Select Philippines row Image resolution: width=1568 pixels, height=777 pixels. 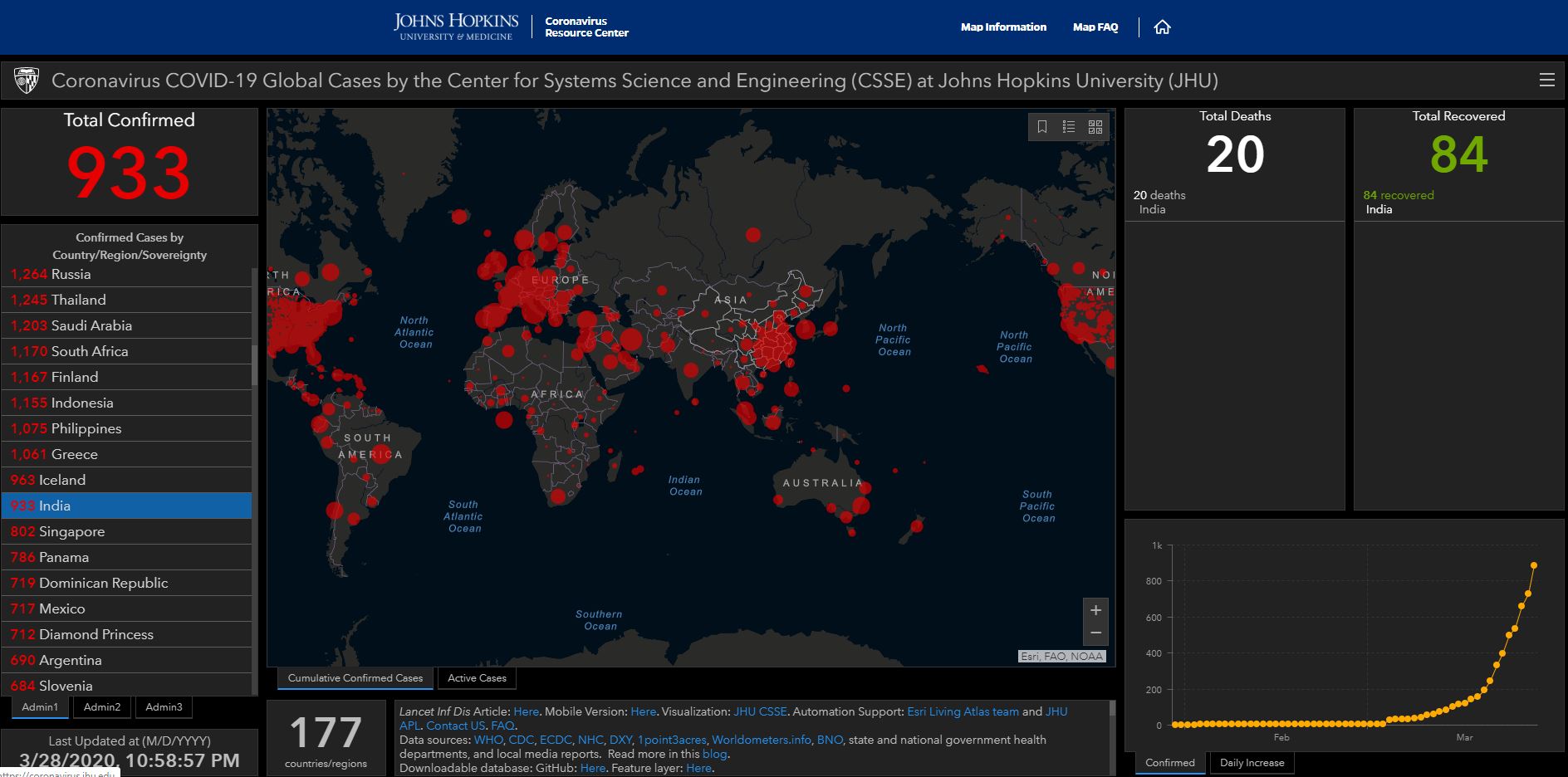126,428
